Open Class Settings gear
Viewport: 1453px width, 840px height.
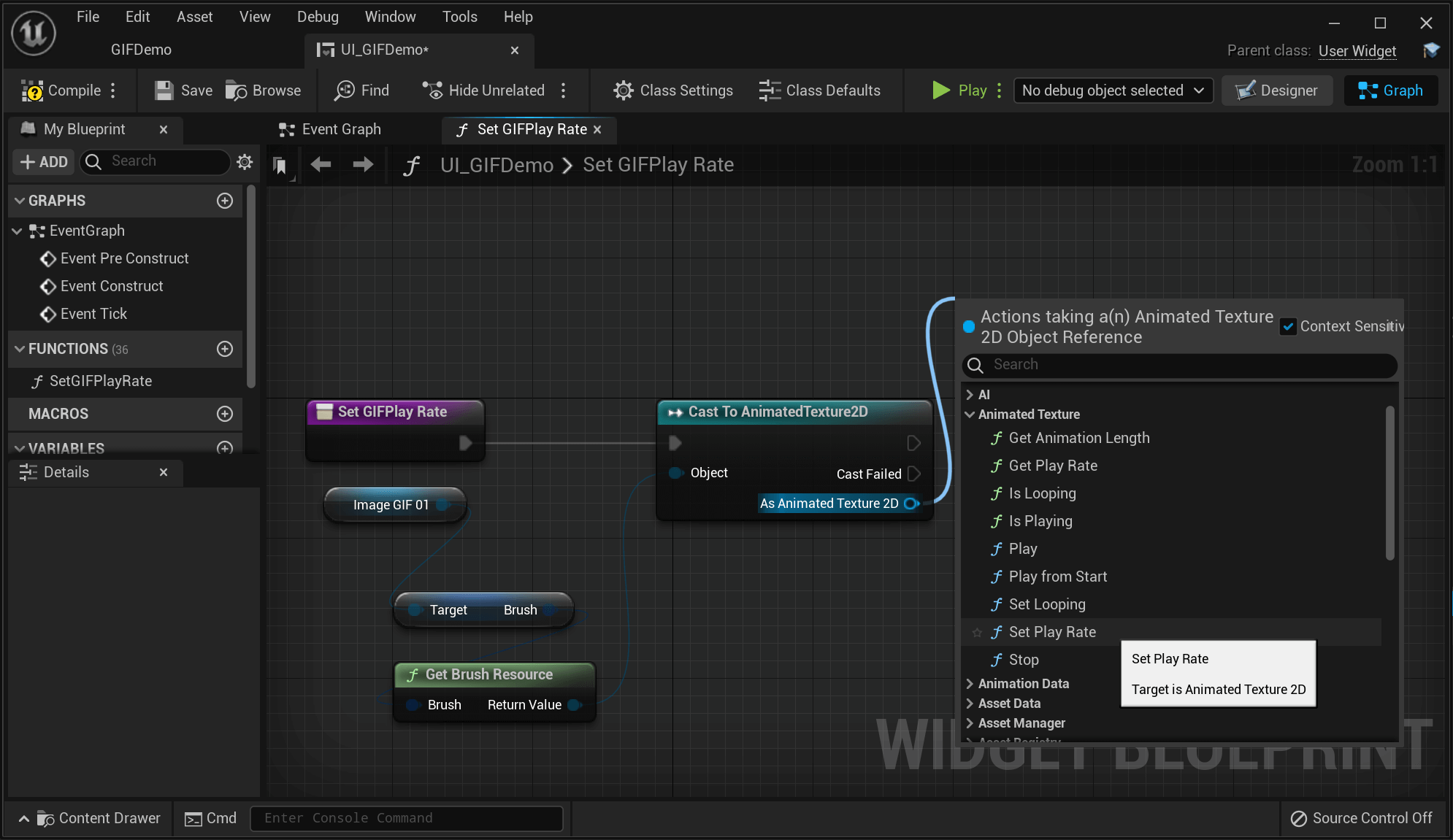pyautogui.click(x=623, y=90)
